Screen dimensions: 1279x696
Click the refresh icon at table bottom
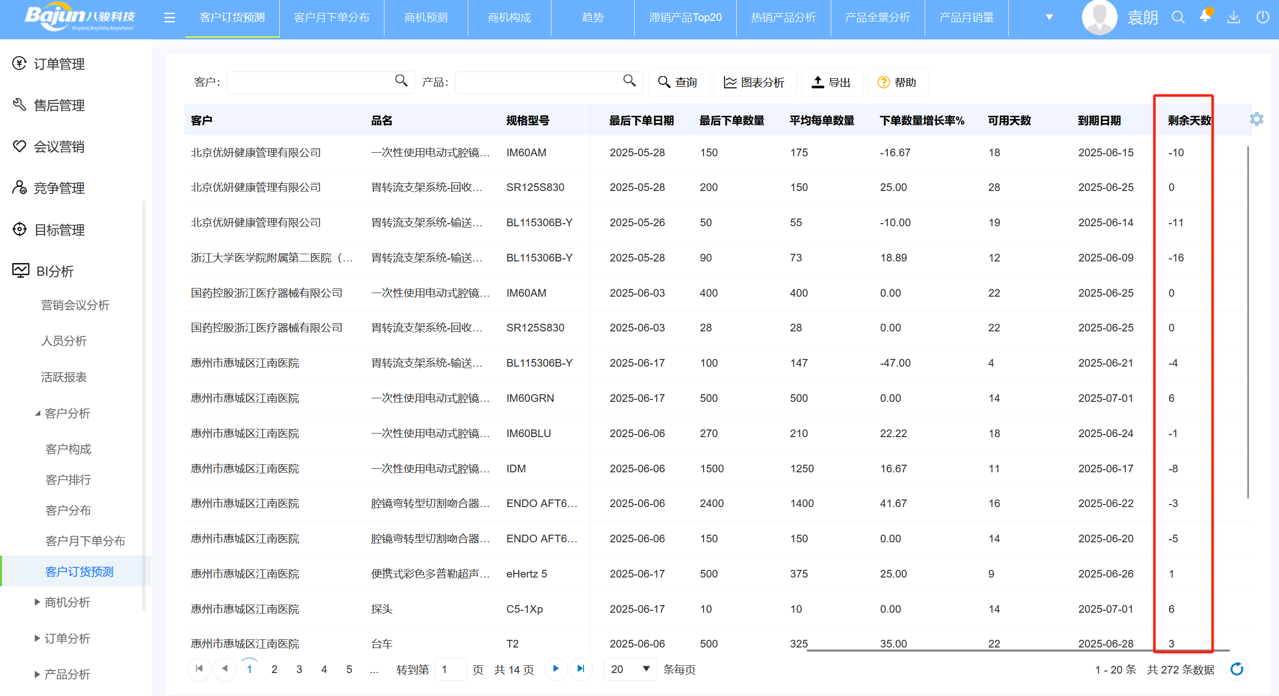[1237, 669]
